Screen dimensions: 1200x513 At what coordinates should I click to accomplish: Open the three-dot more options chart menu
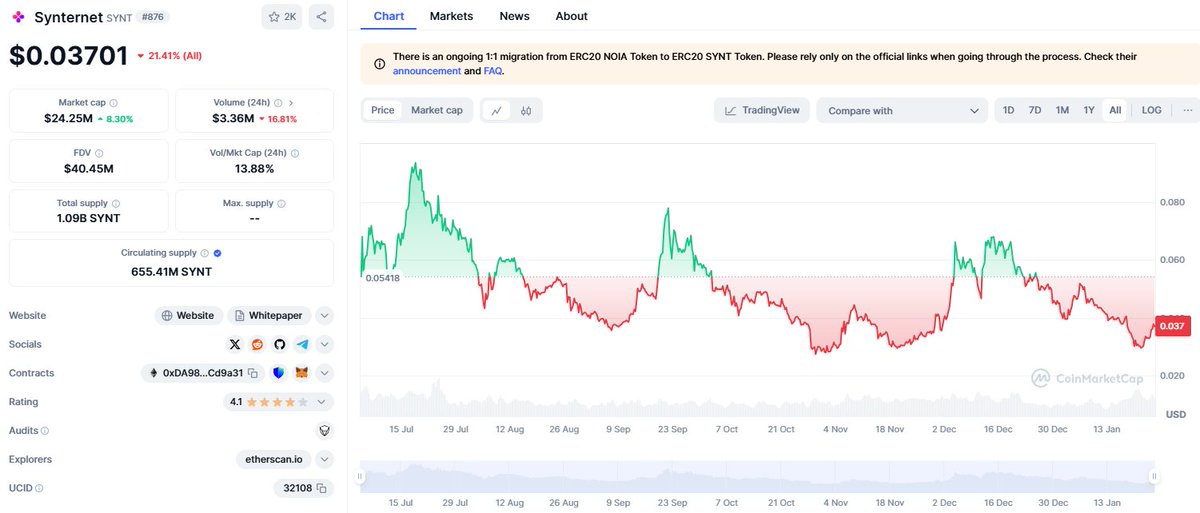pos(1187,110)
